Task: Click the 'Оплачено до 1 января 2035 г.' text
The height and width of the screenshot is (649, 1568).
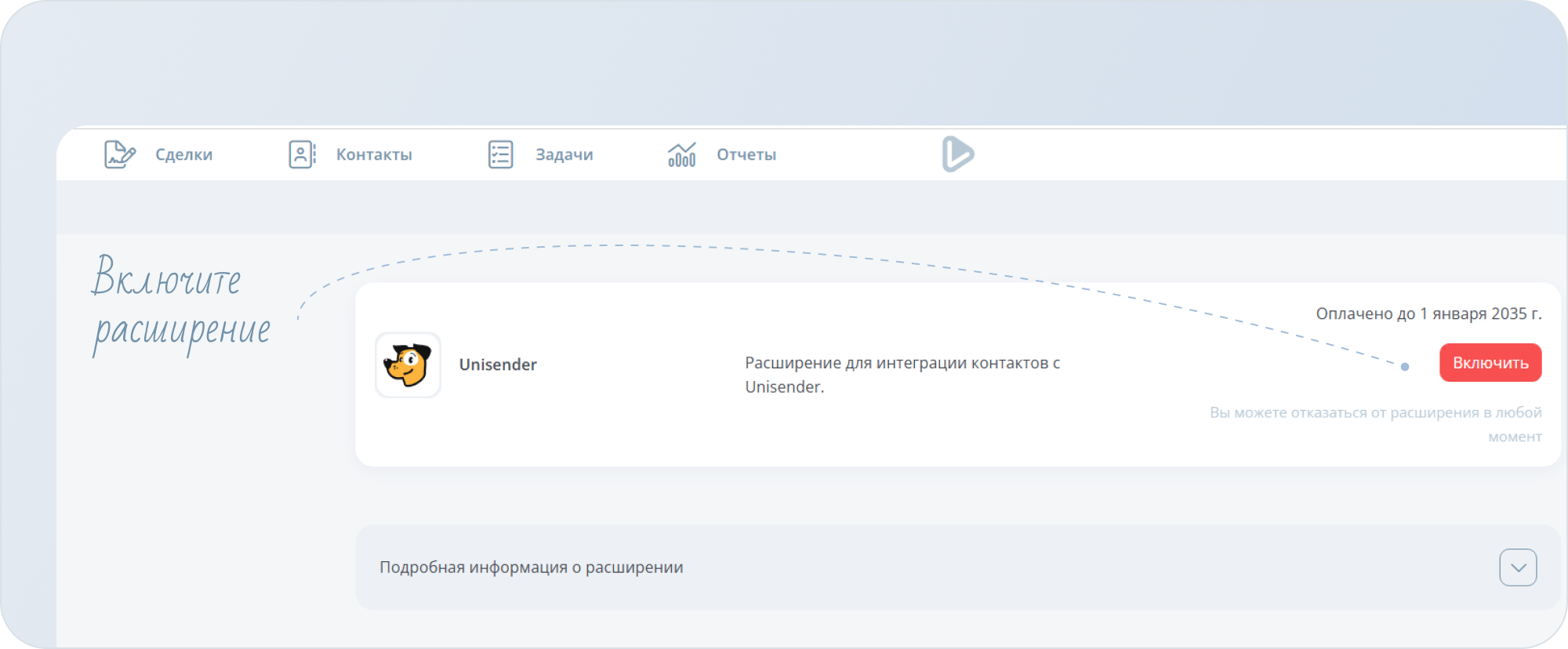Action: click(x=1428, y=314)
